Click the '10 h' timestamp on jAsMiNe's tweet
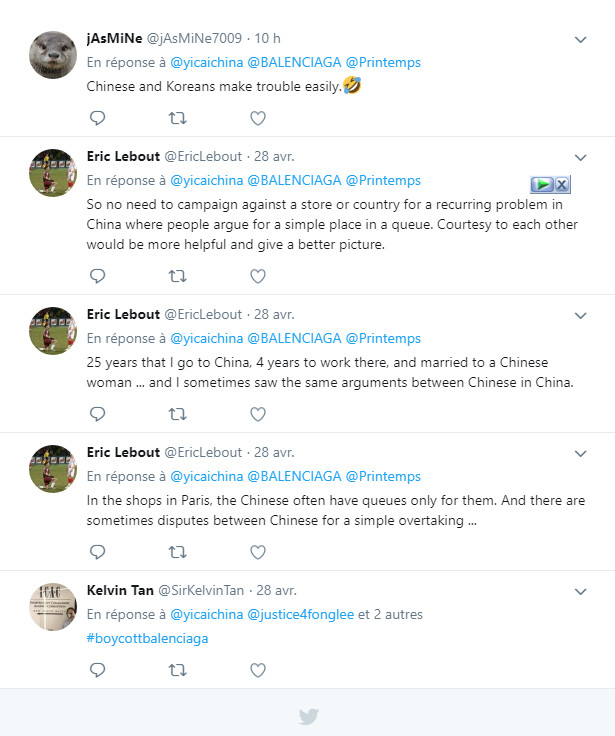Viewport: 615px width, 736px height. (267, 39)
